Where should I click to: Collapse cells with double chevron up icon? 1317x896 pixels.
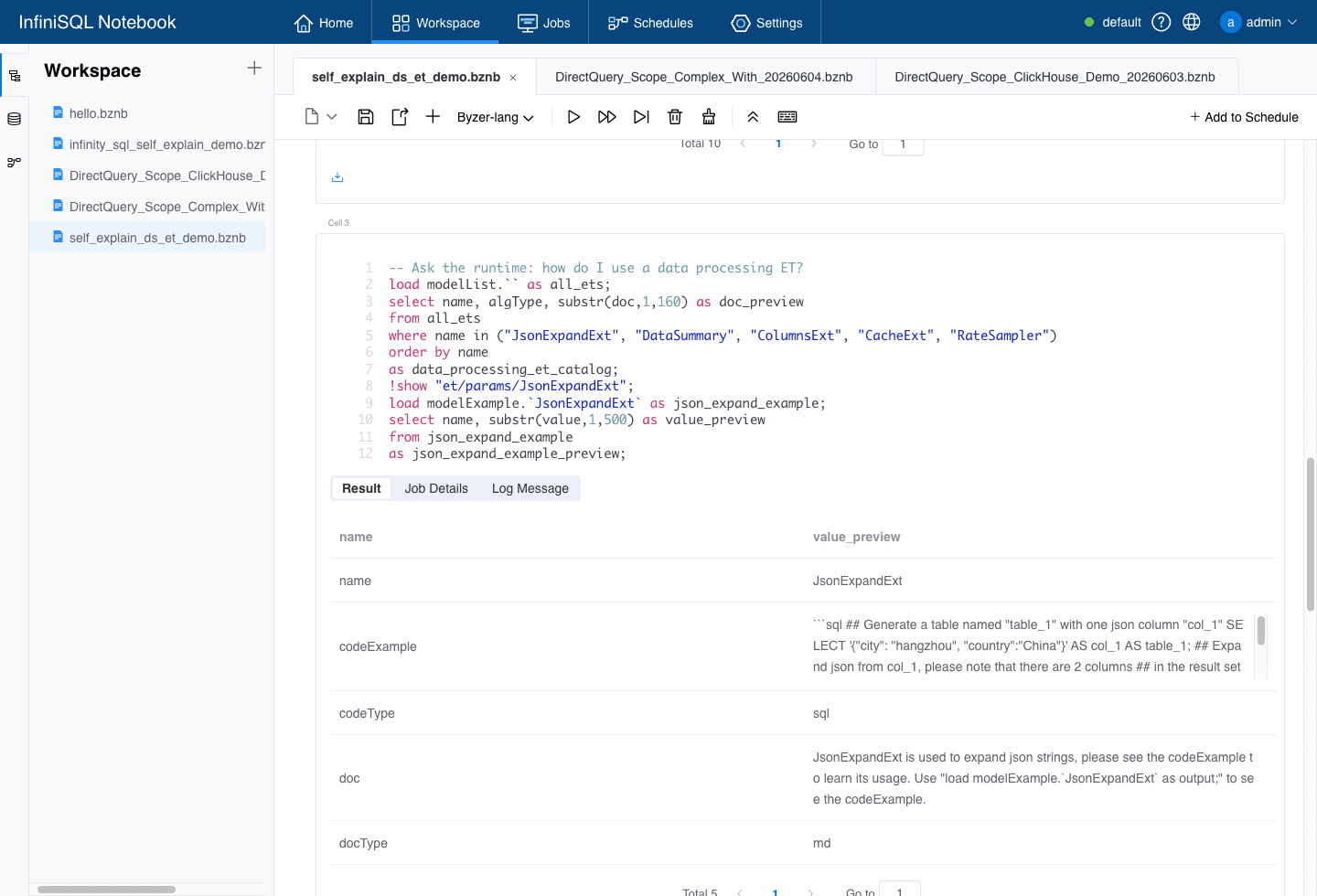(x=753, y=117)
